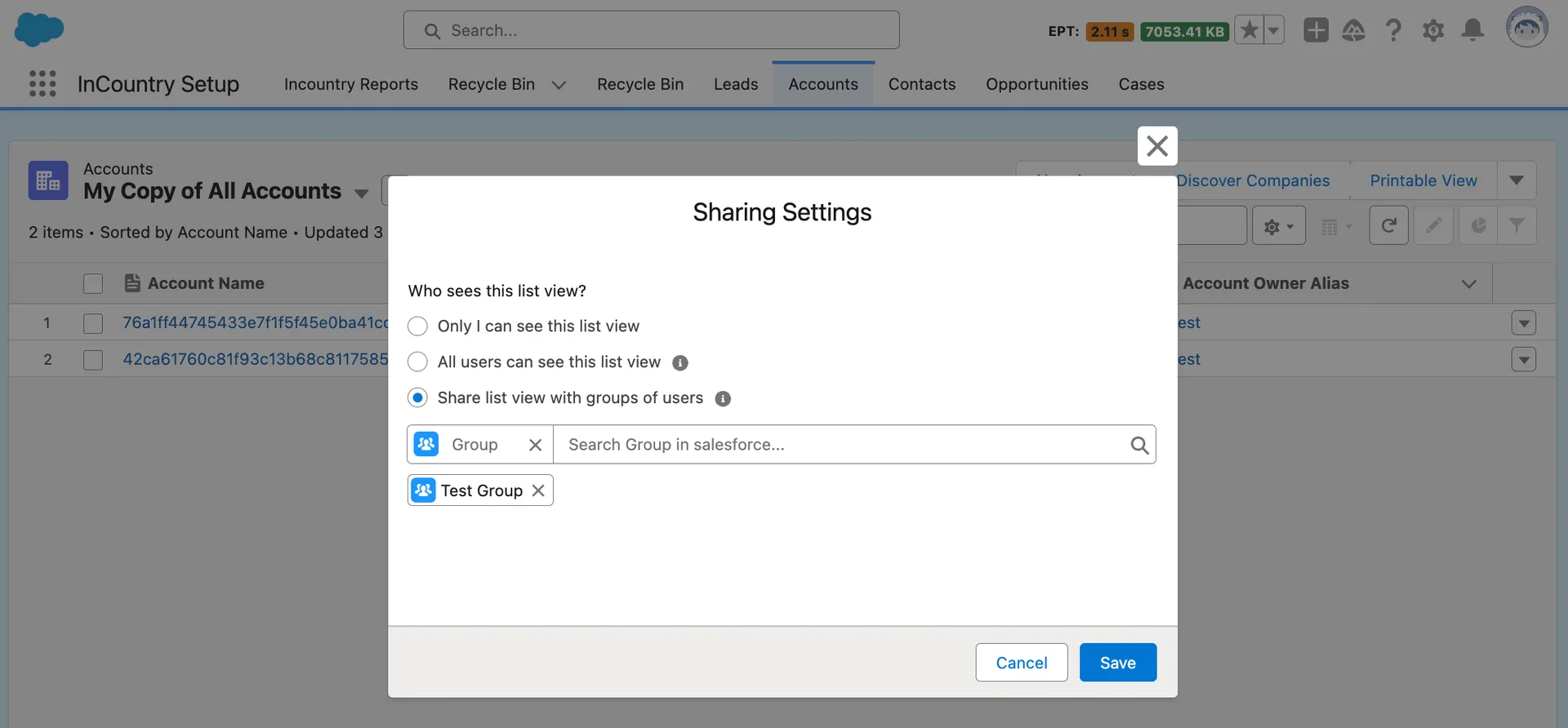Open Global Actions plus icon
The width and height of the screenshot is (1568, 728).
[1316, 31]
